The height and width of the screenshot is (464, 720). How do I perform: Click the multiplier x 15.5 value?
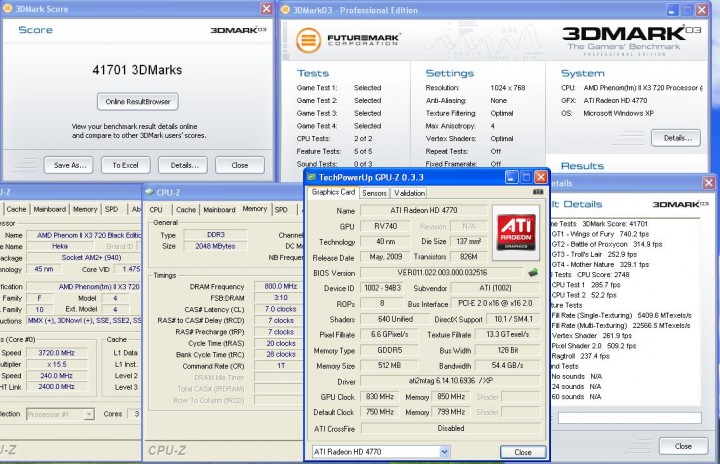(x=56, y=364)
